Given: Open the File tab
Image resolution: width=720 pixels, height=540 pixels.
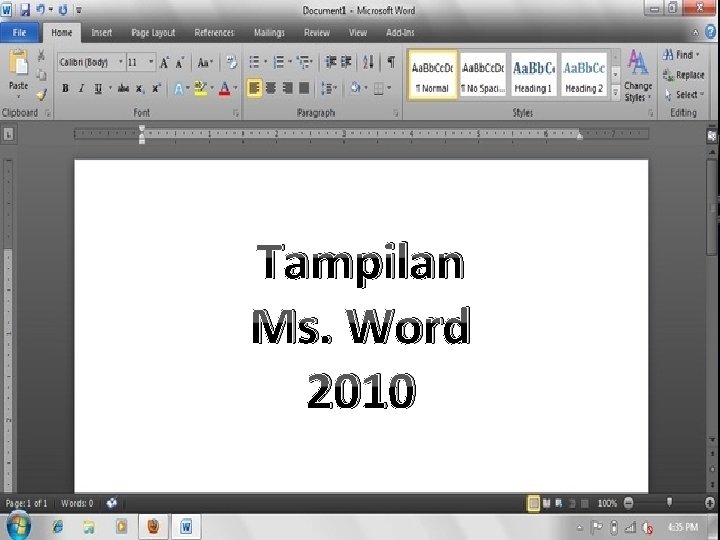Looking at the screenshot, I should coord(19,32).
